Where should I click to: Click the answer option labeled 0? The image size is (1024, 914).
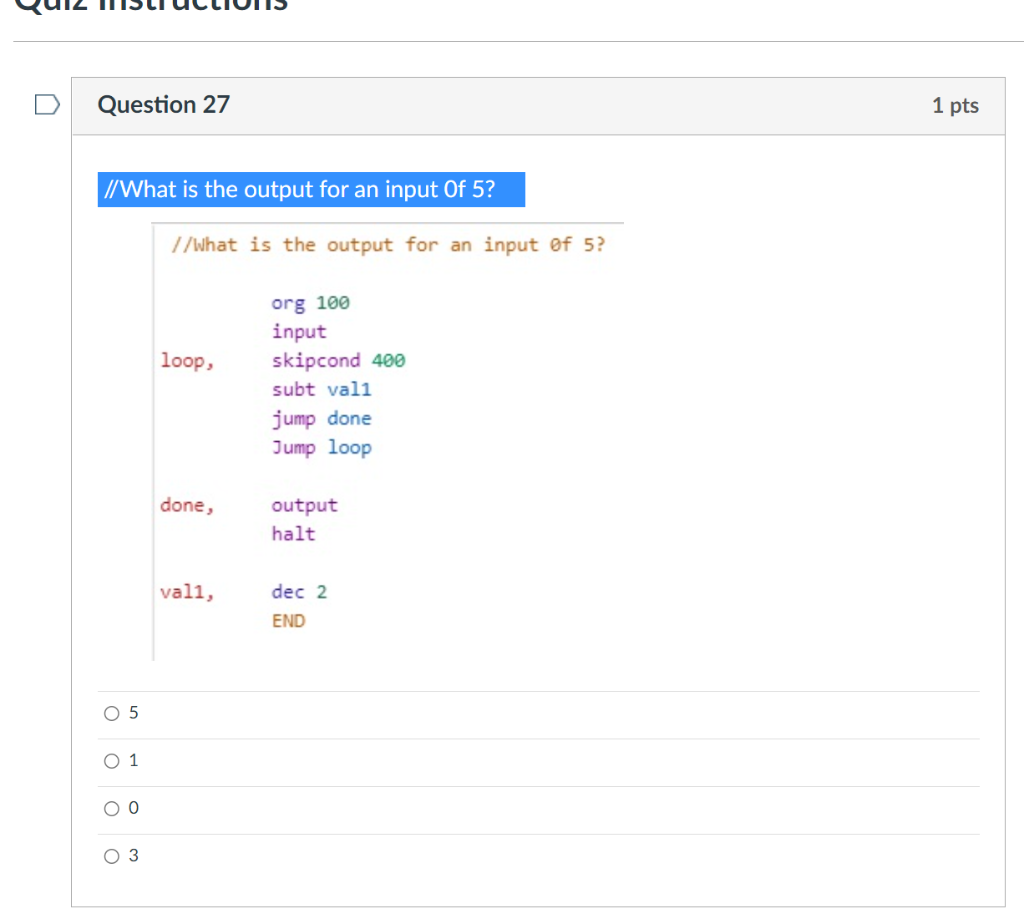(x=131, y=807)
